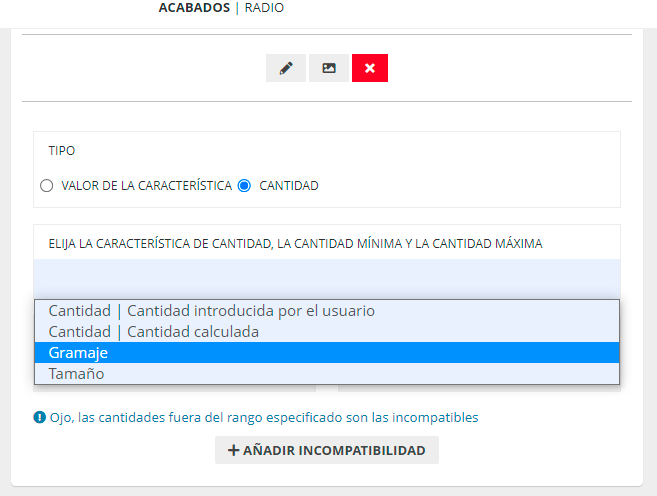Choose Cantidad introducida por el usuario option
Viewport: 657px width, 496px height.
pyautogui.click(x=211, y=311)
